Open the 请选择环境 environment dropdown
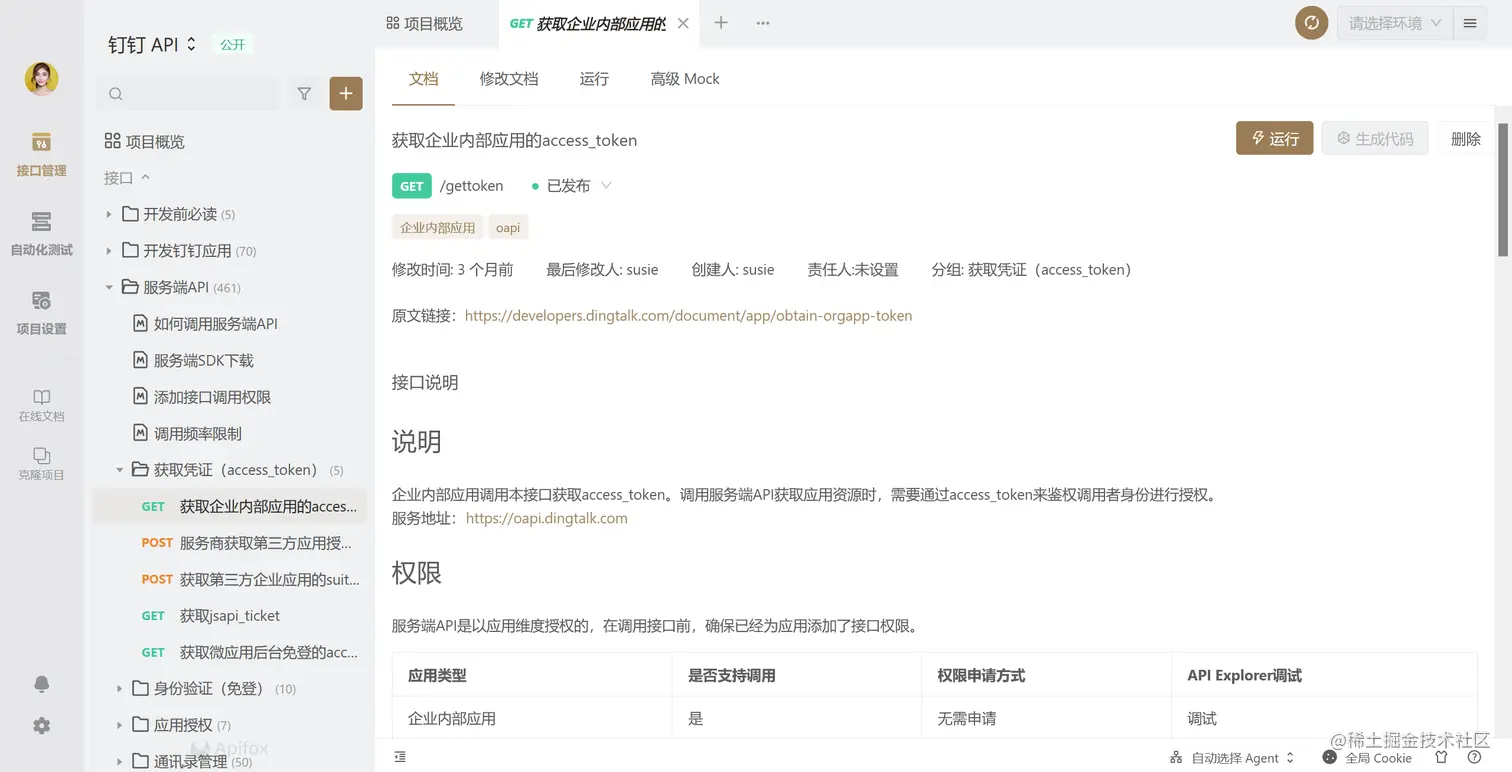 1394,22
